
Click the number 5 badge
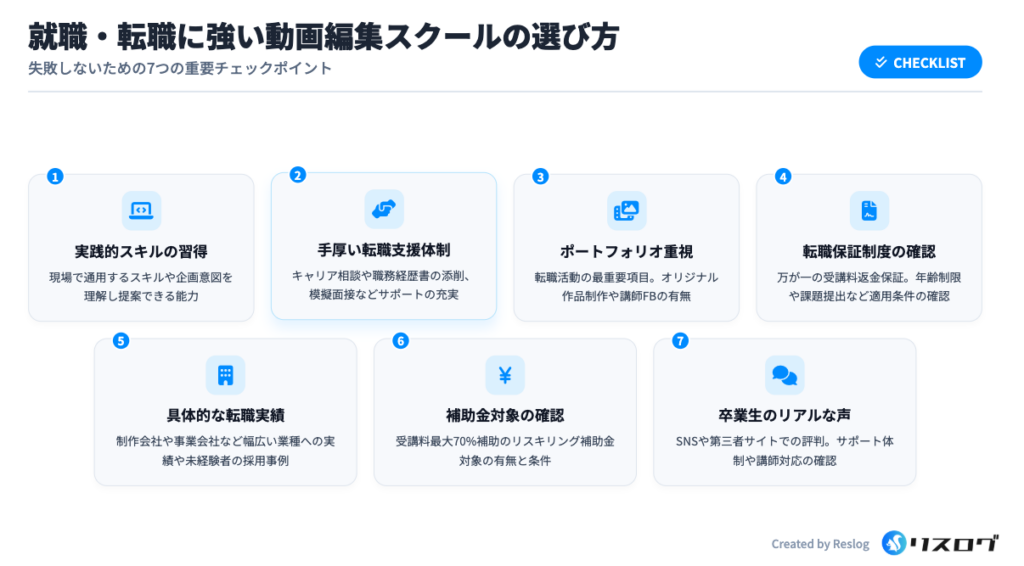click(x=121, y=341)
